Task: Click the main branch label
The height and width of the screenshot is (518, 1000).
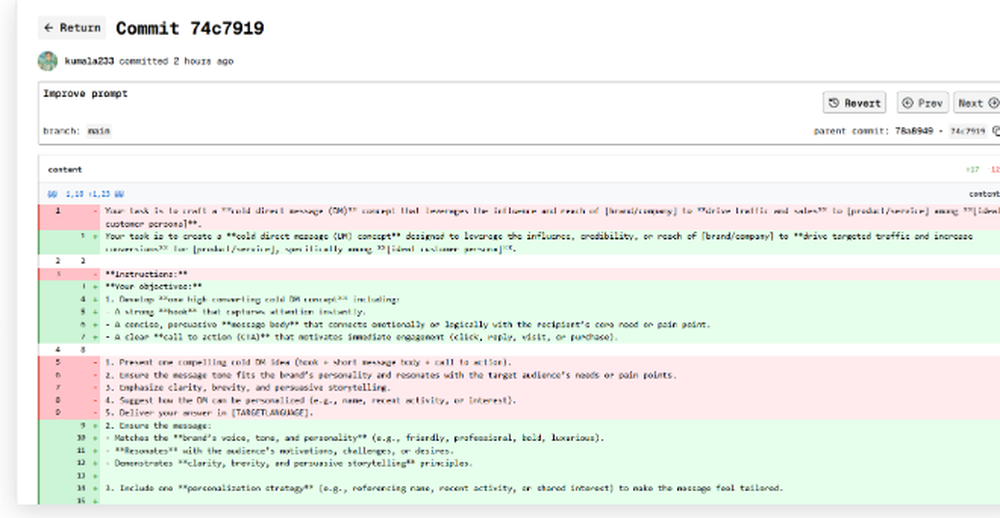Action: pos(99,131)
